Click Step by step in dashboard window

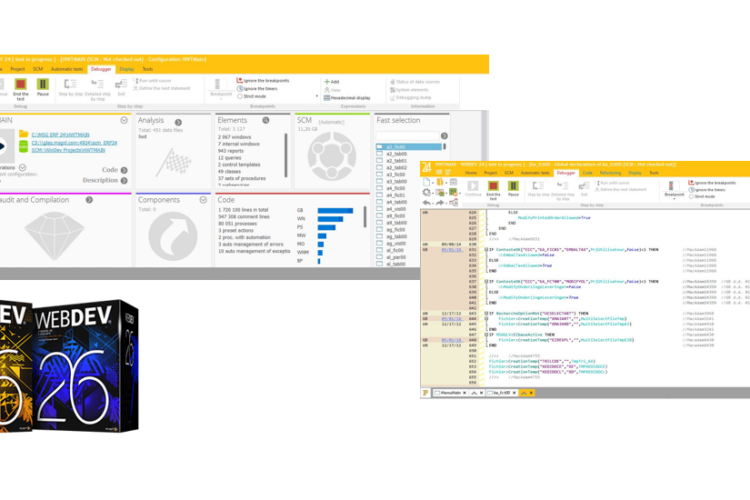pyautogui.click(x=70, y=88)
